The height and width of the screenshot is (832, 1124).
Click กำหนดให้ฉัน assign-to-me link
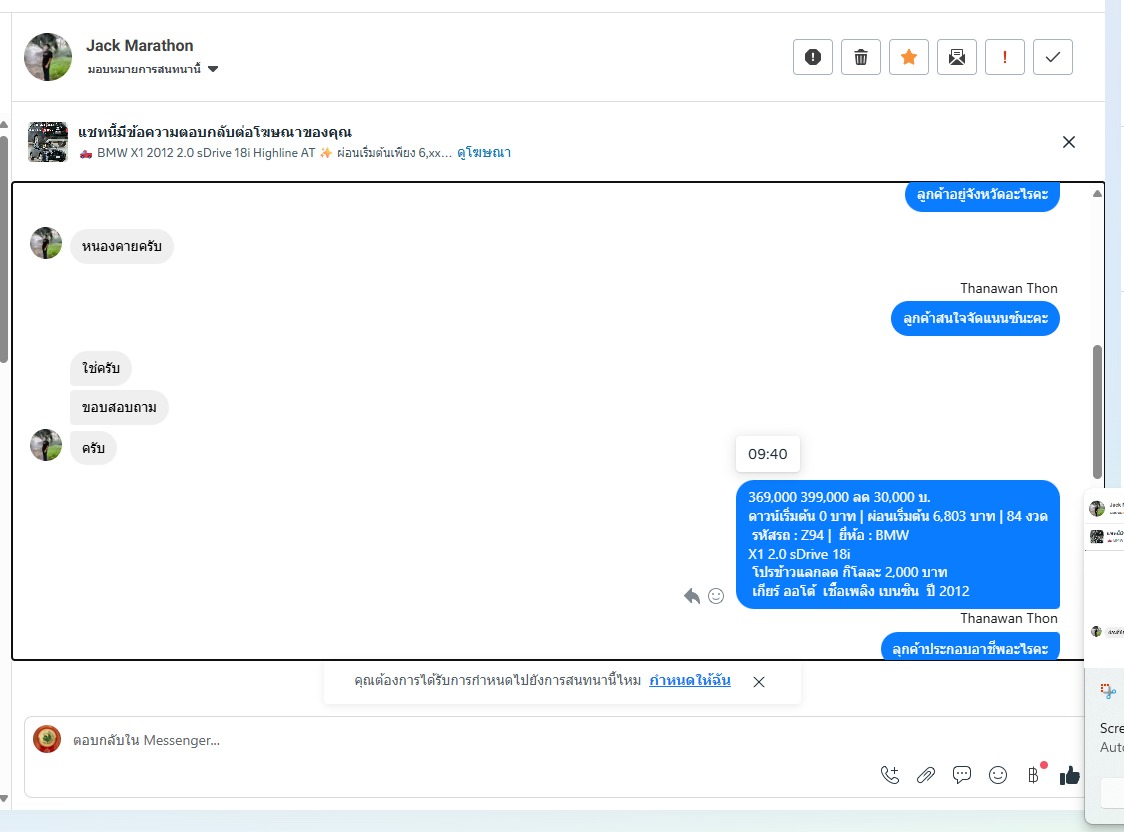690,680
